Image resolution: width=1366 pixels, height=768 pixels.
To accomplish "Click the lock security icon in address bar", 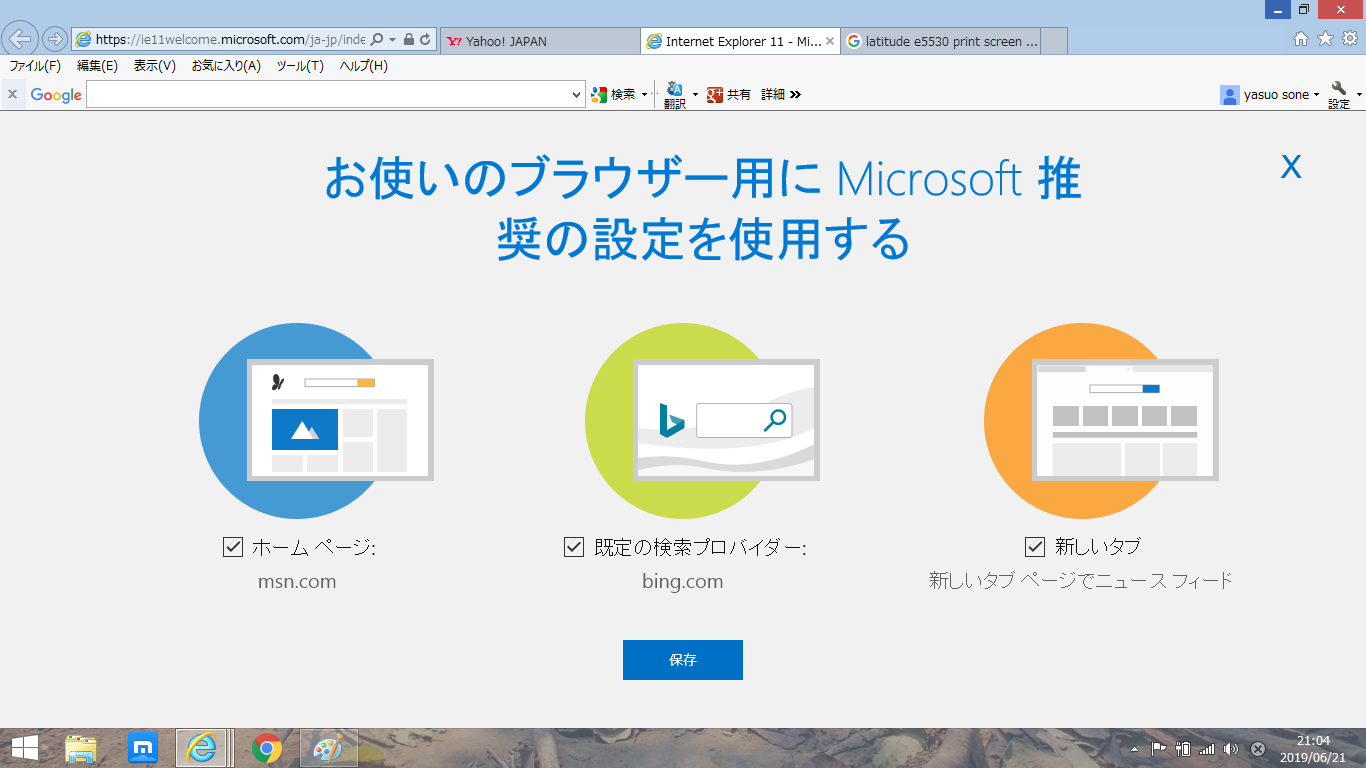I will coord(409,40).
